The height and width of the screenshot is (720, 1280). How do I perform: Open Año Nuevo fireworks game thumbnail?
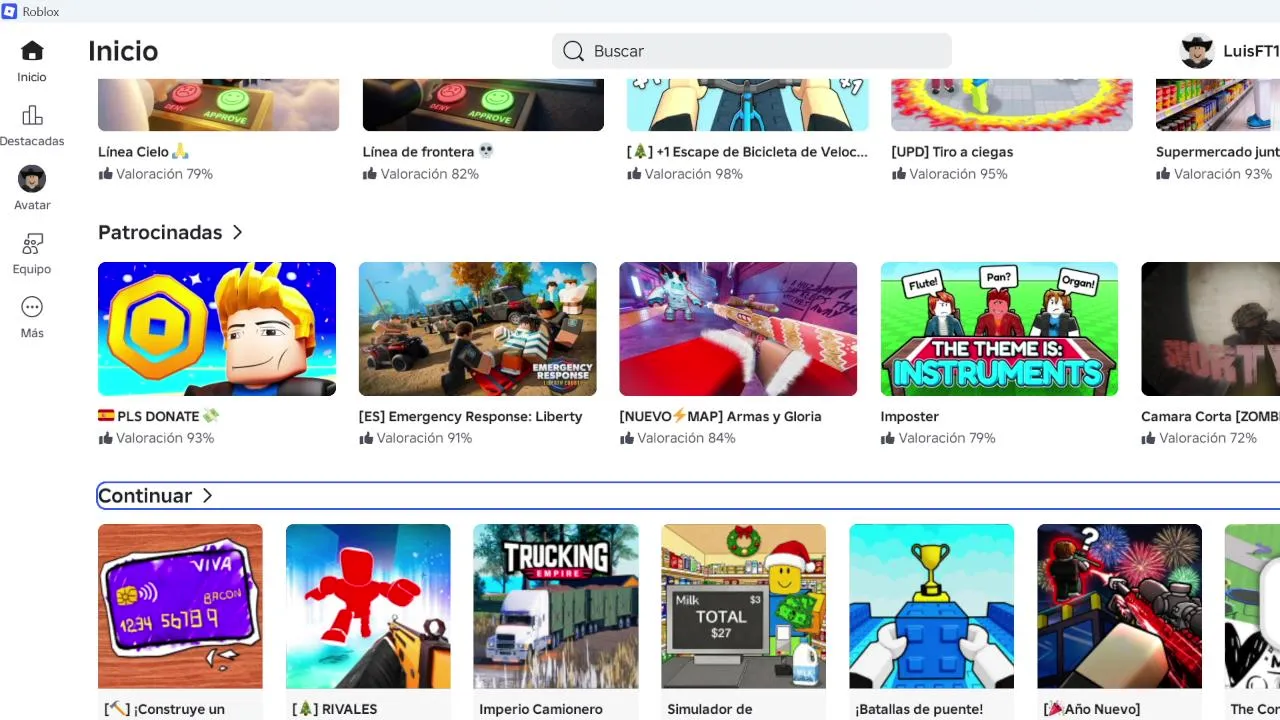[1120, 606]
